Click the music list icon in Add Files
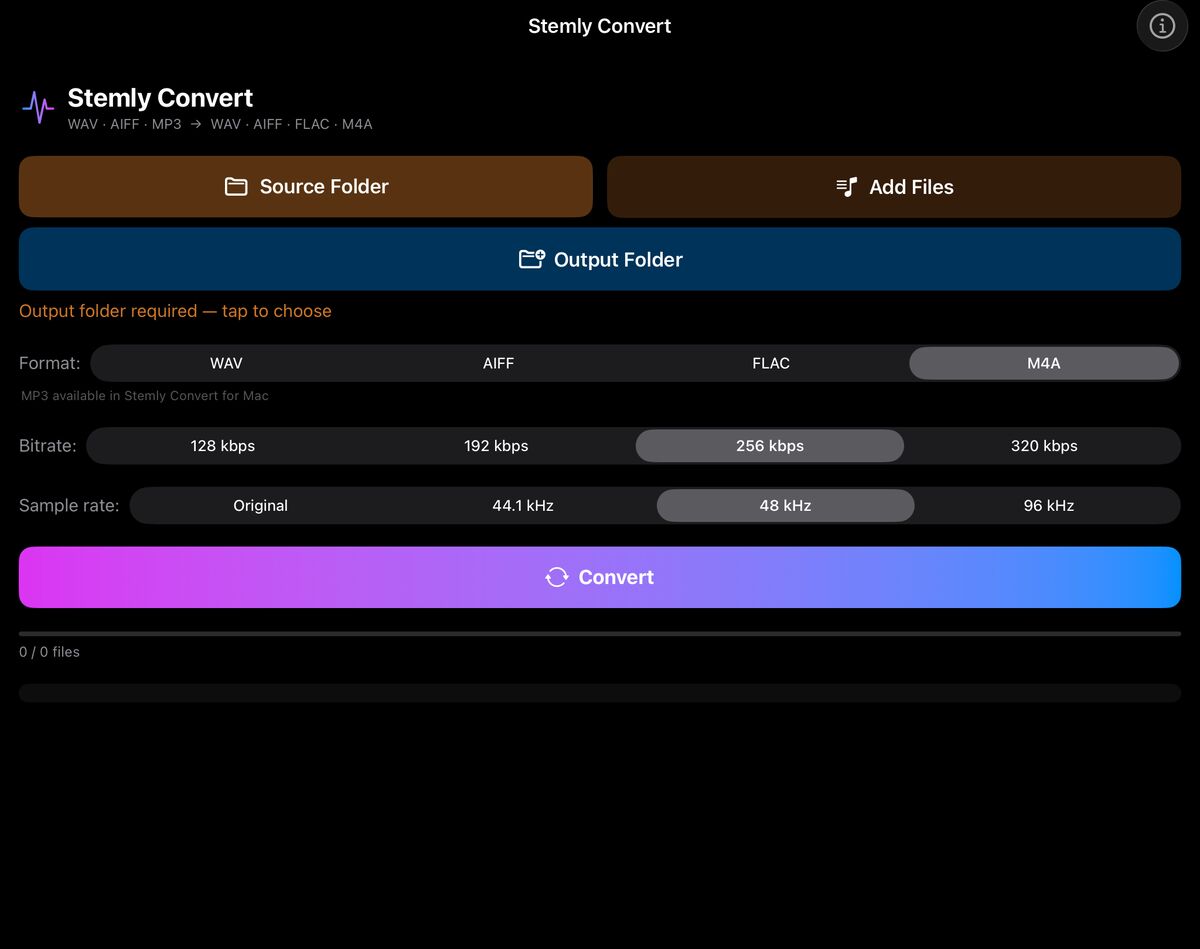The width and height of the screenshot is (1200, 949). pyautogui.click(x=847, y=187)
